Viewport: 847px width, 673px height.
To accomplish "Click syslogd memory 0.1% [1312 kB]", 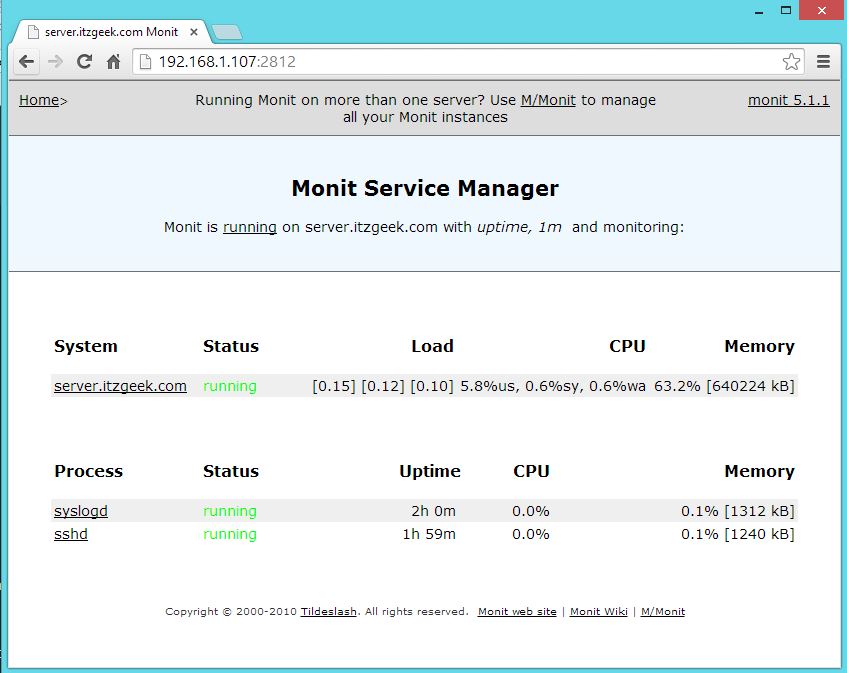I will (738, 510).
